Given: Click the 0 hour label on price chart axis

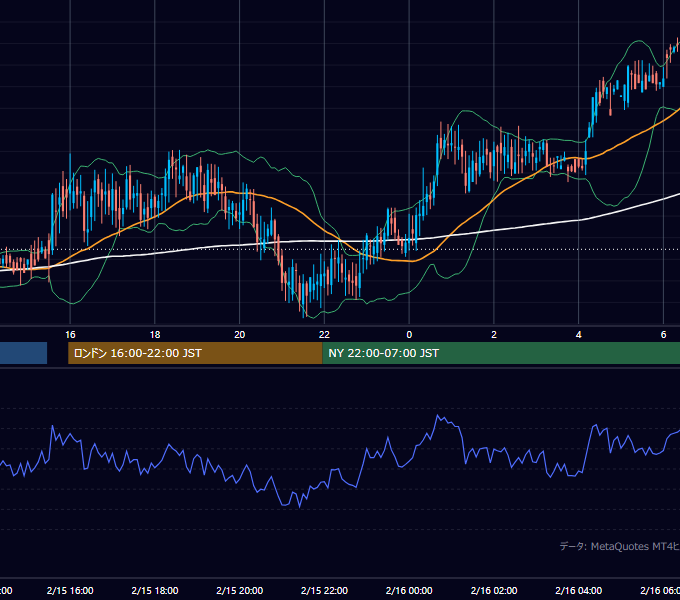Looking at the screenshot, I should pos(409,334).
